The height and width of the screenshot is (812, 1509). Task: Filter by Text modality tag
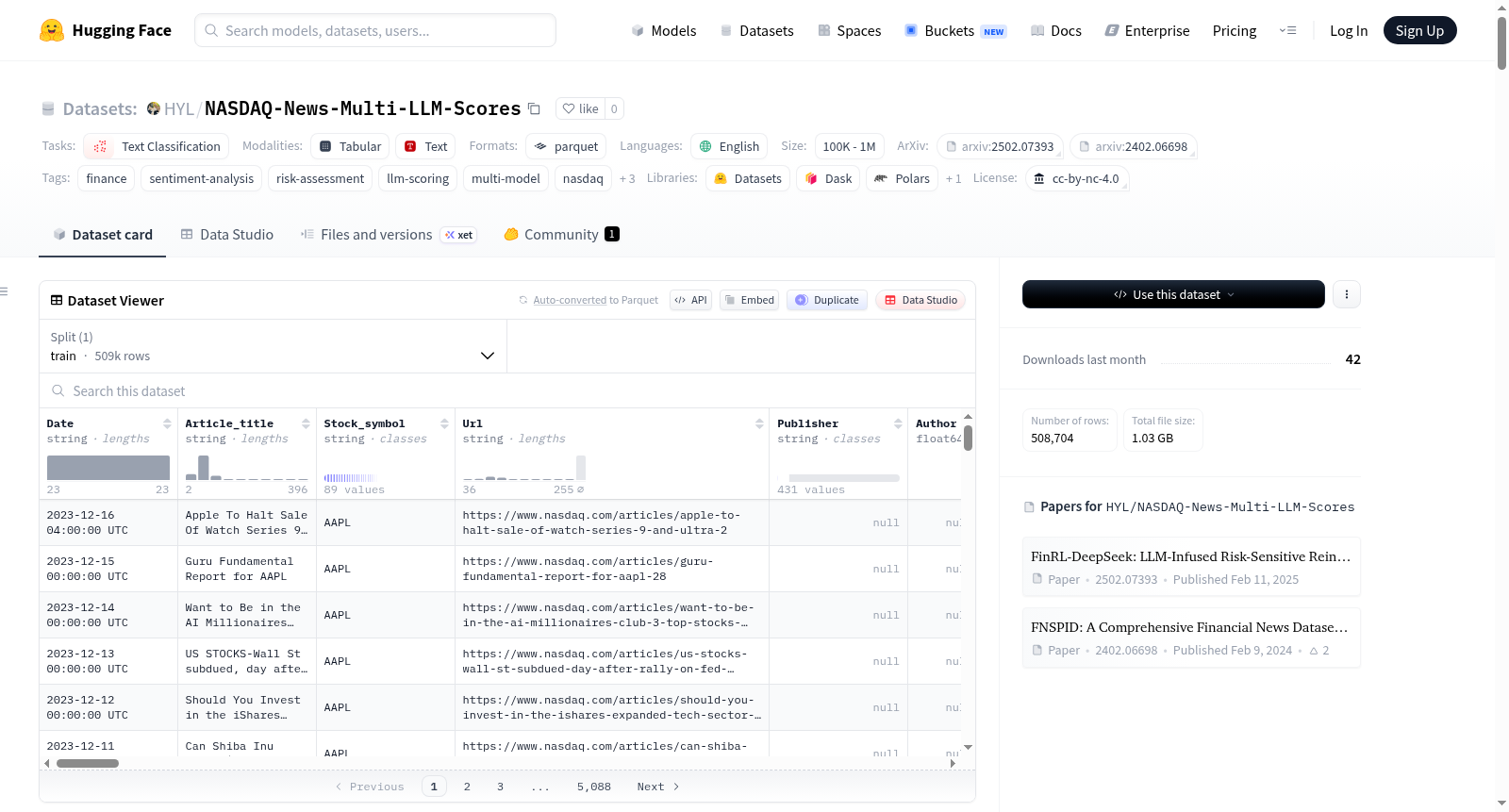[425, 146]
